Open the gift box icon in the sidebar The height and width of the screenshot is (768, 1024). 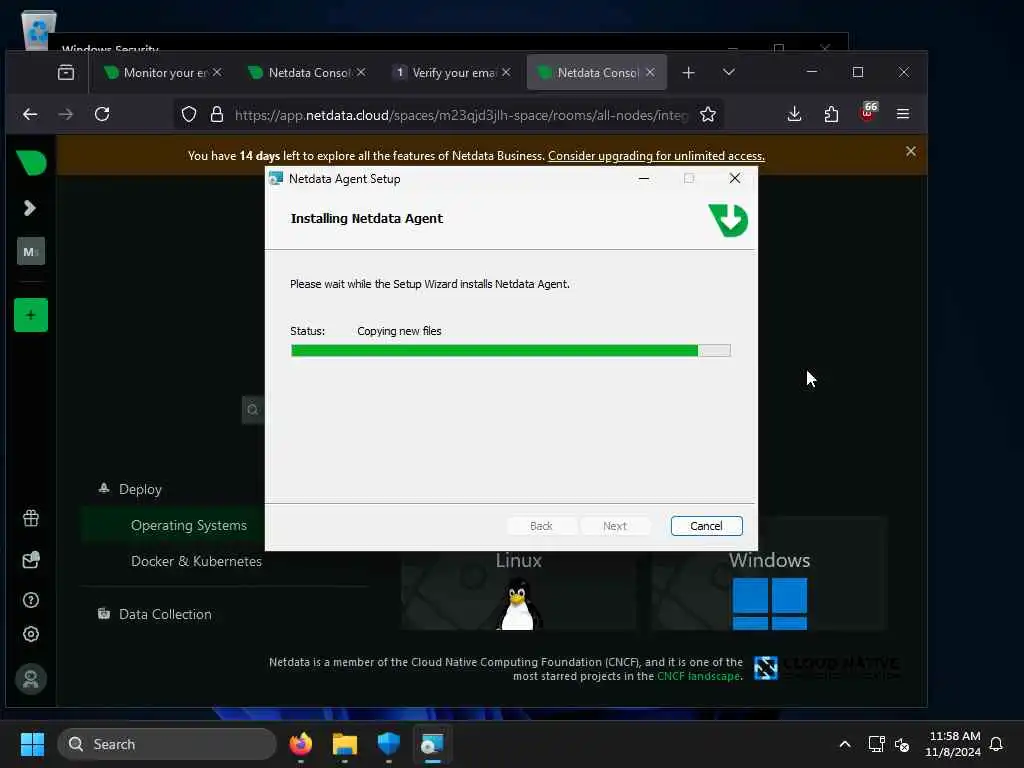(x=31, y=519)
